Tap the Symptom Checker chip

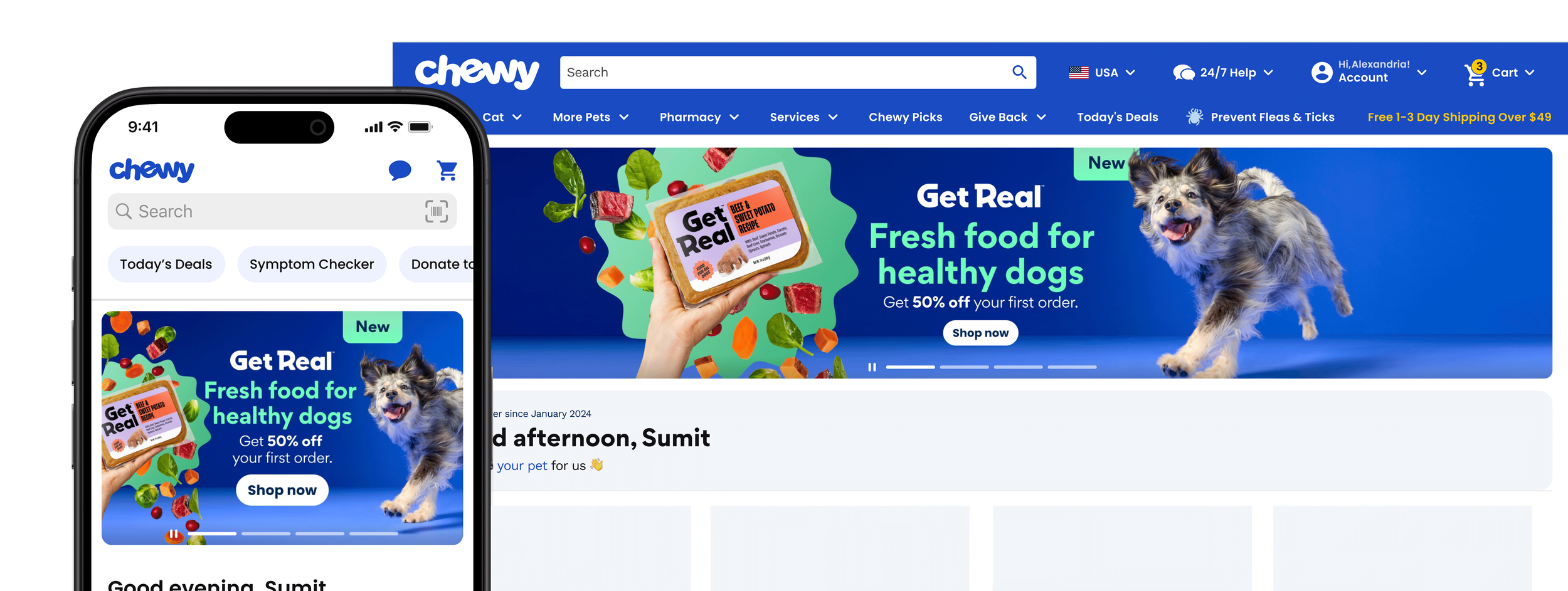click(312, 264)
